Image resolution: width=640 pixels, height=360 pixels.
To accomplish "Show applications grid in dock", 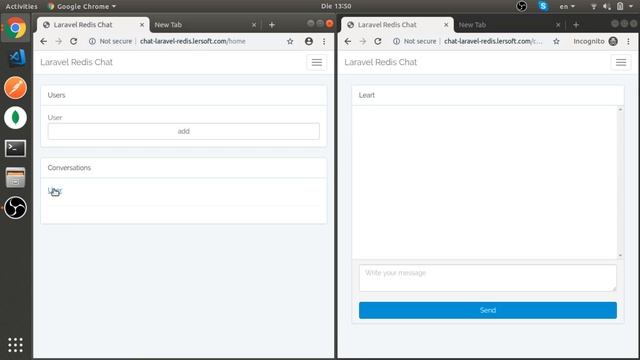I will click(16, 345).
